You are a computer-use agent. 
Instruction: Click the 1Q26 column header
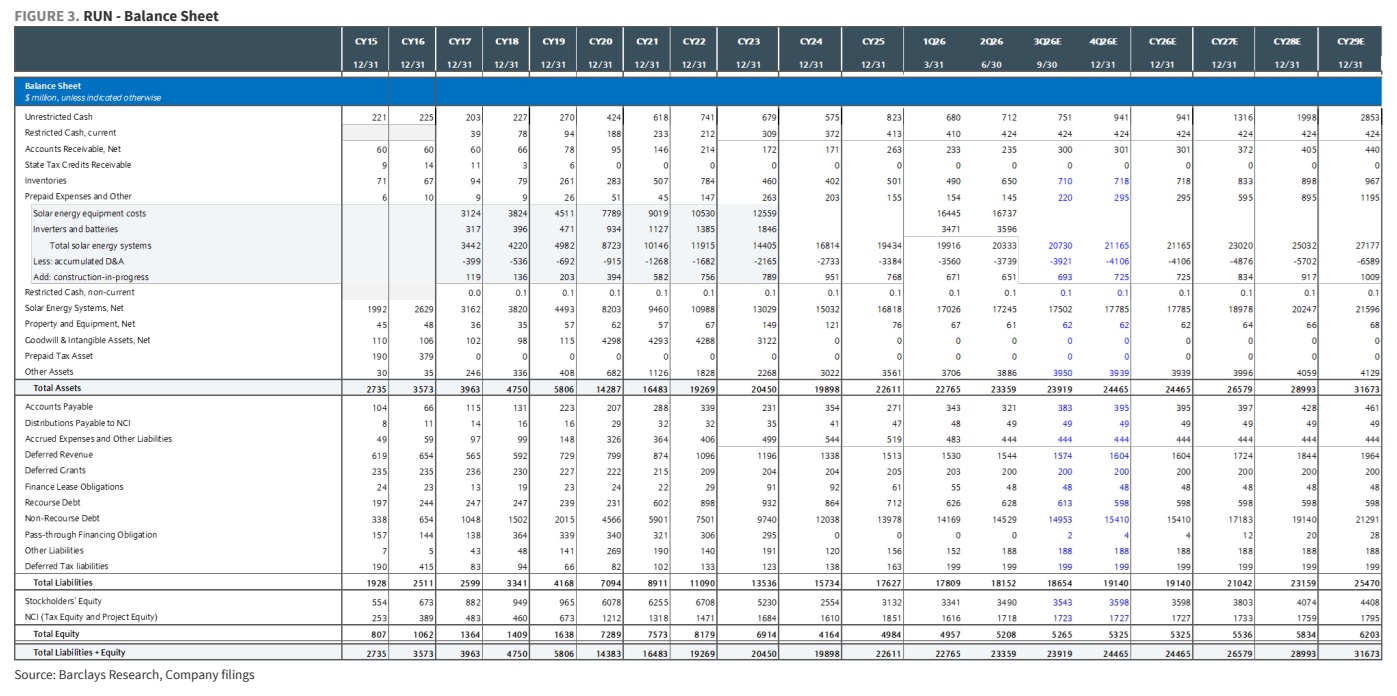tap(935, 42)
